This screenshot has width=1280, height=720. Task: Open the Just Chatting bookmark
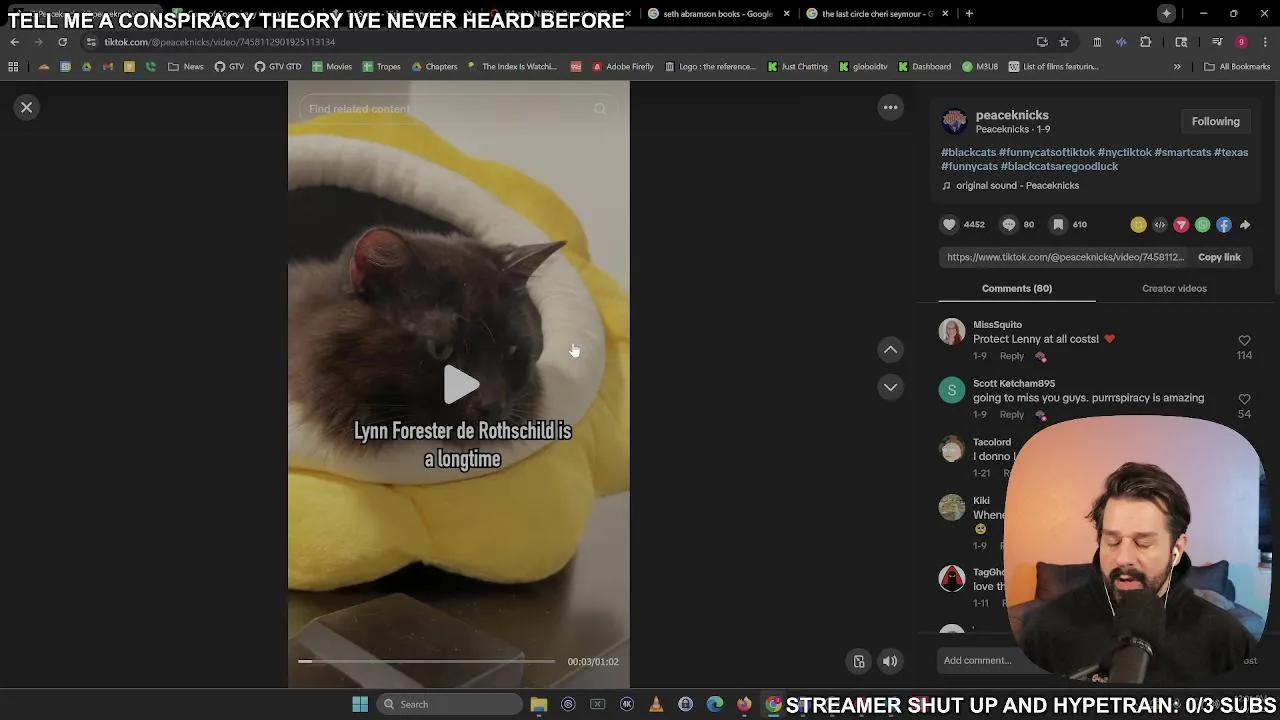(797, 67)
